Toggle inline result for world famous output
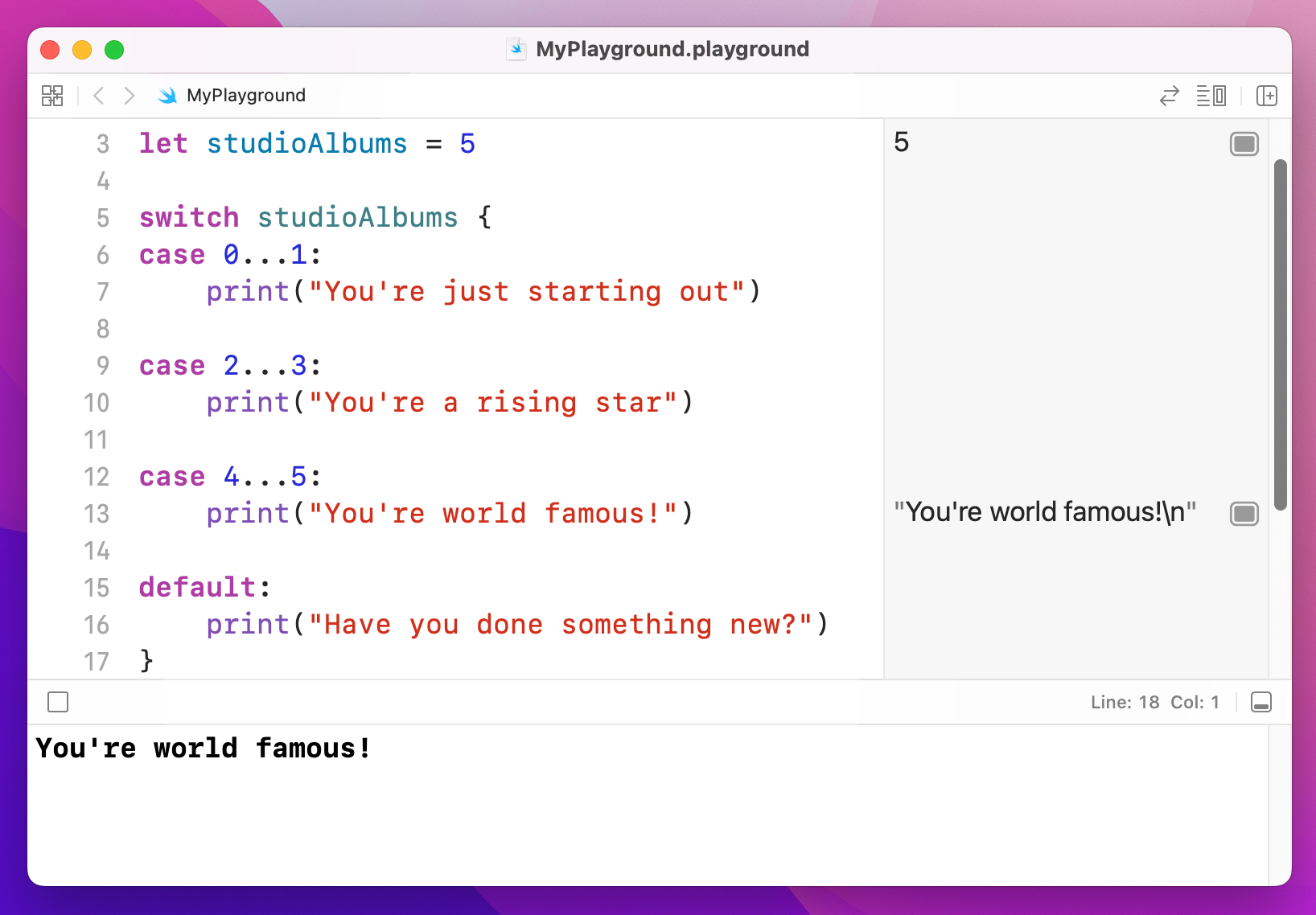This screenshot has height=915, width=1316. click(1244, 514)
